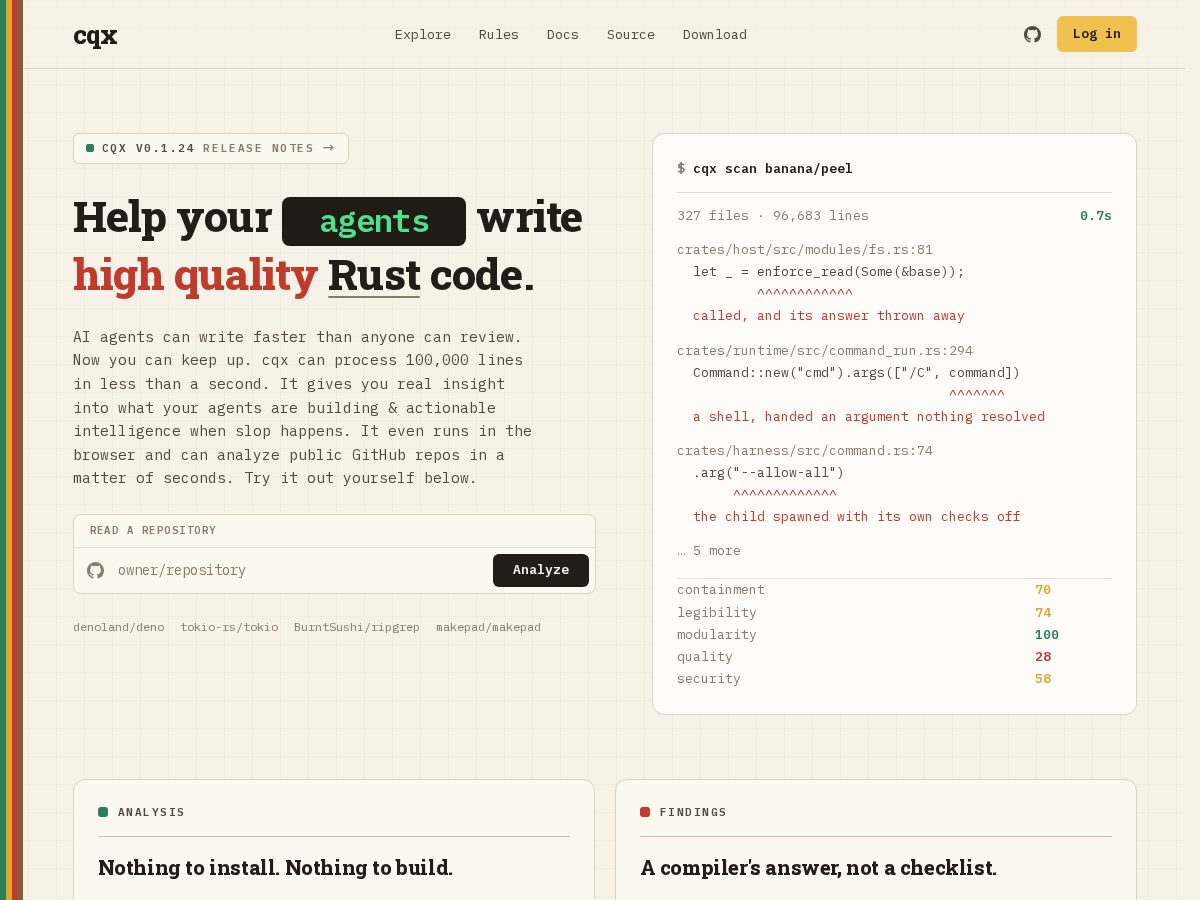Click the '… 5 more' findings text
This screenshot has width=1200, height=900.
coord(709,551)
